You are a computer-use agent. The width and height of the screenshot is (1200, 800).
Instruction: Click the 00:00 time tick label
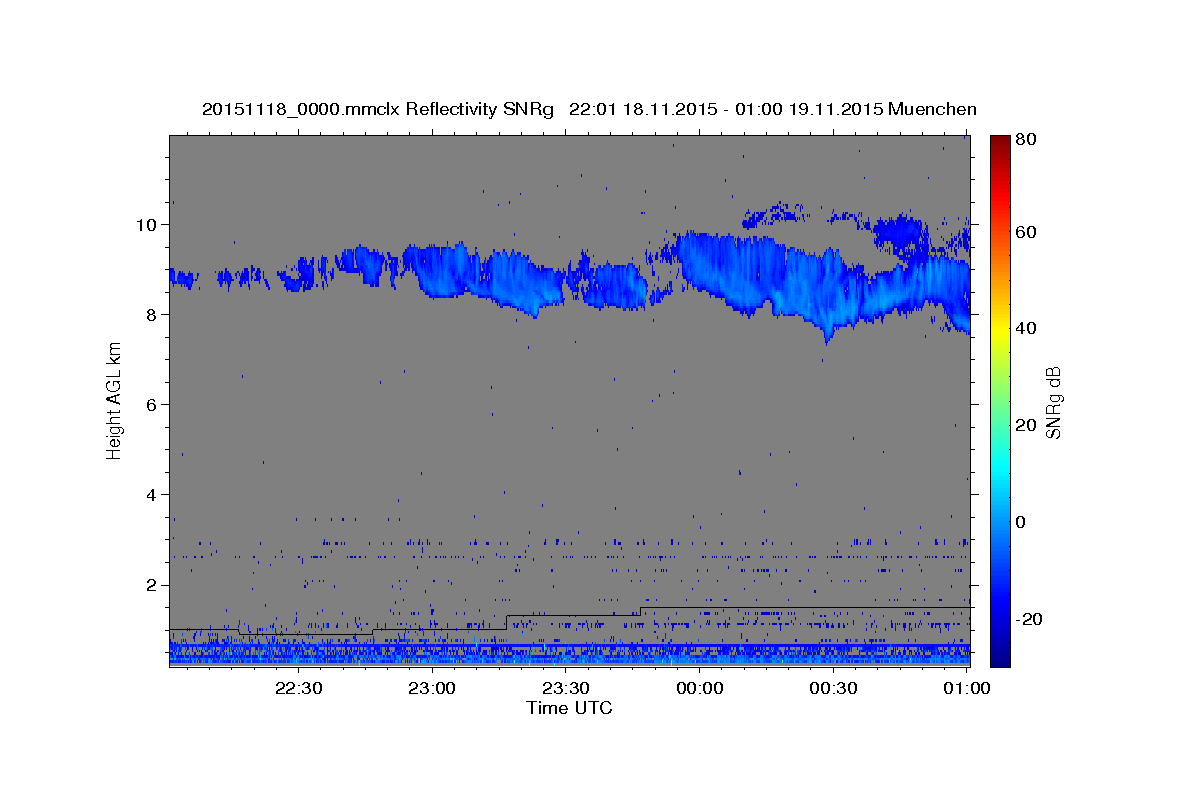coord(700,689)
